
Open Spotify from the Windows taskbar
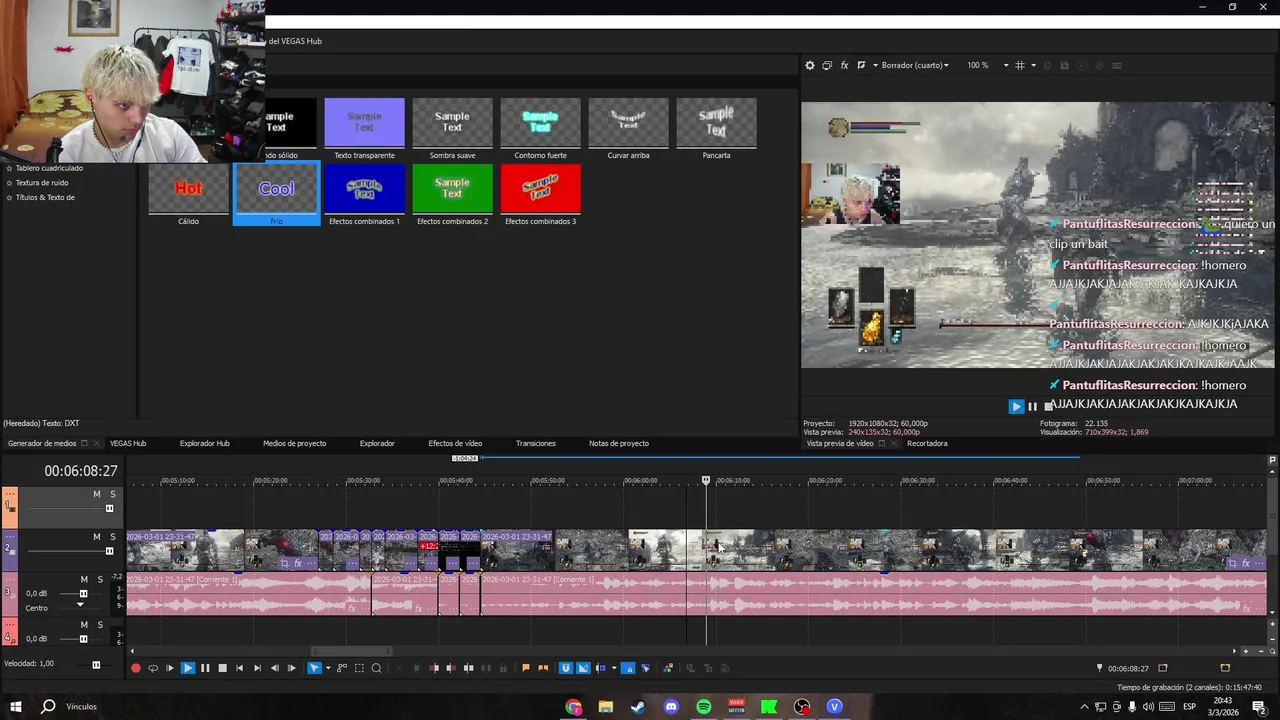click(703, 707)
